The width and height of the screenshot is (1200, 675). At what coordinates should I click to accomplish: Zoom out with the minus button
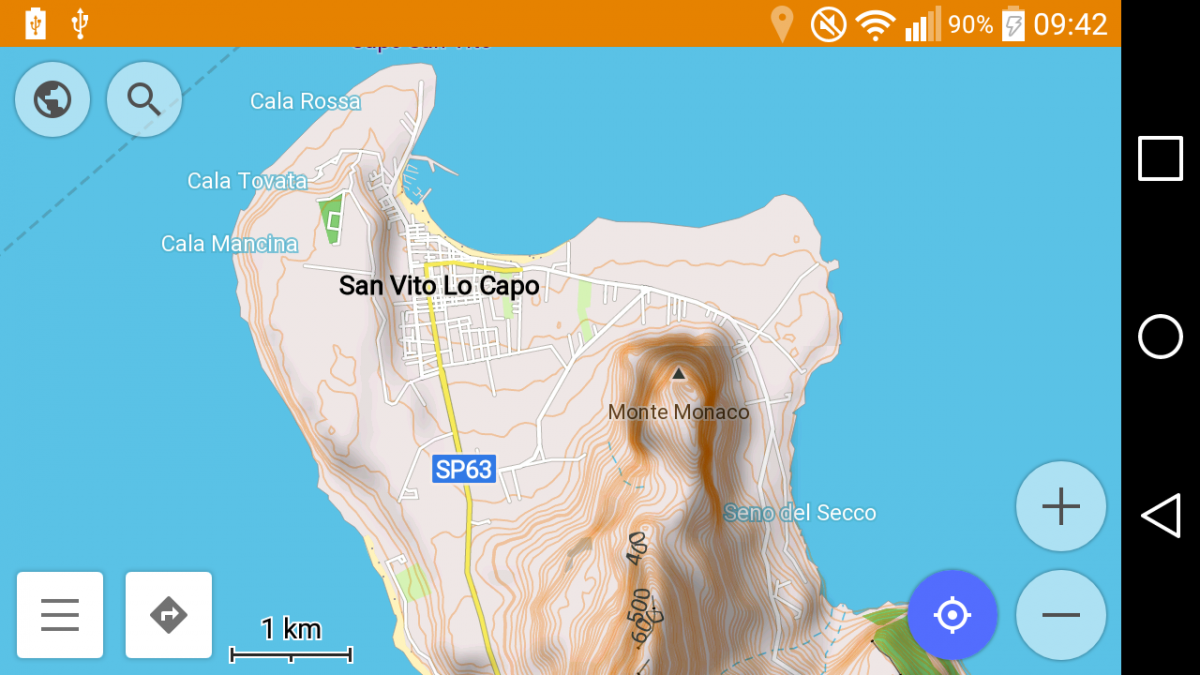pyautogui.click(x=1061, y=615)
